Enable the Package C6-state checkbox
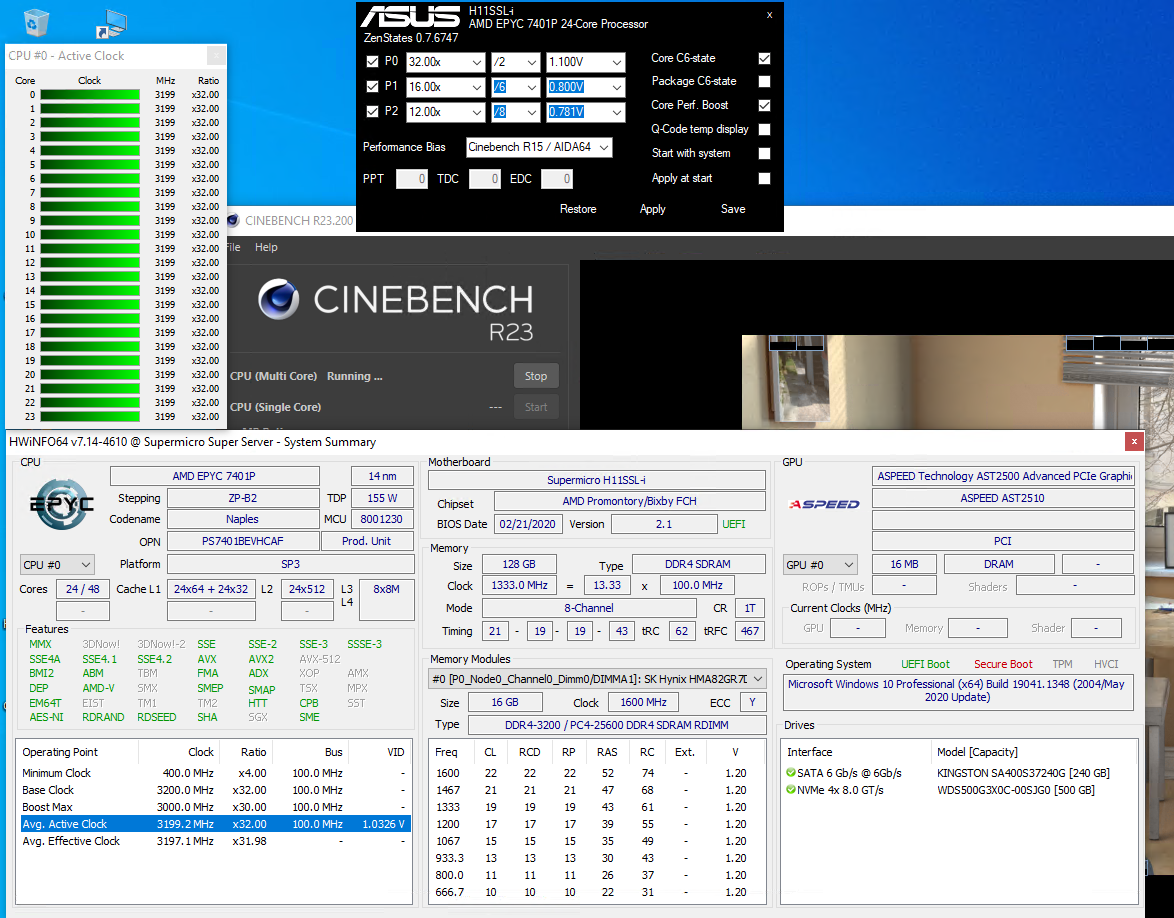 coord(765,82)
